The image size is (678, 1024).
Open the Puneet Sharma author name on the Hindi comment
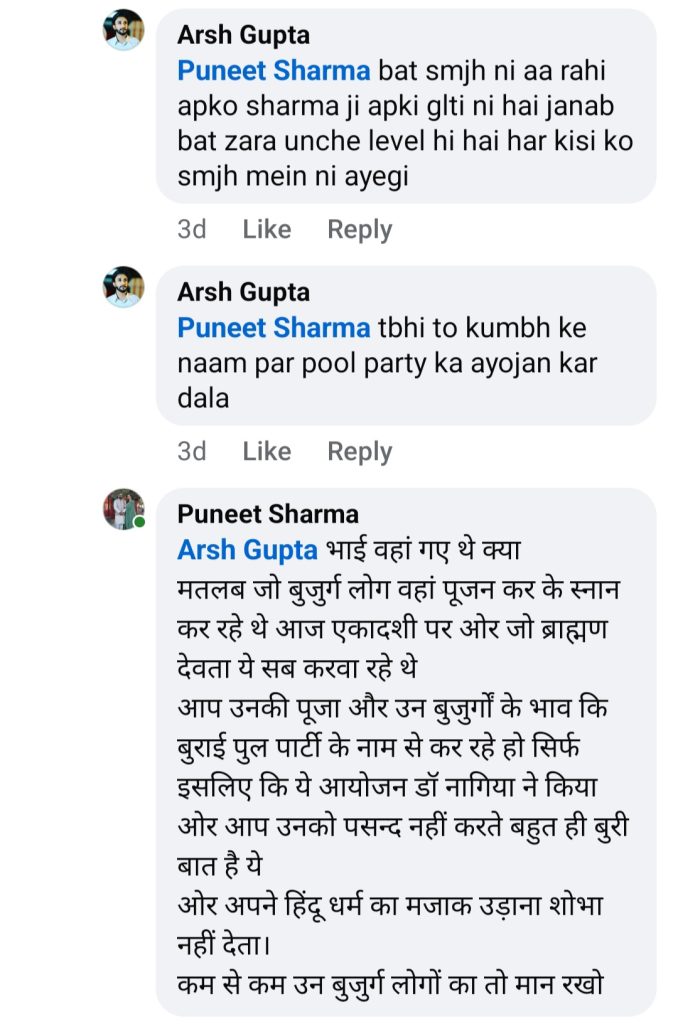[x=267, y=514]
